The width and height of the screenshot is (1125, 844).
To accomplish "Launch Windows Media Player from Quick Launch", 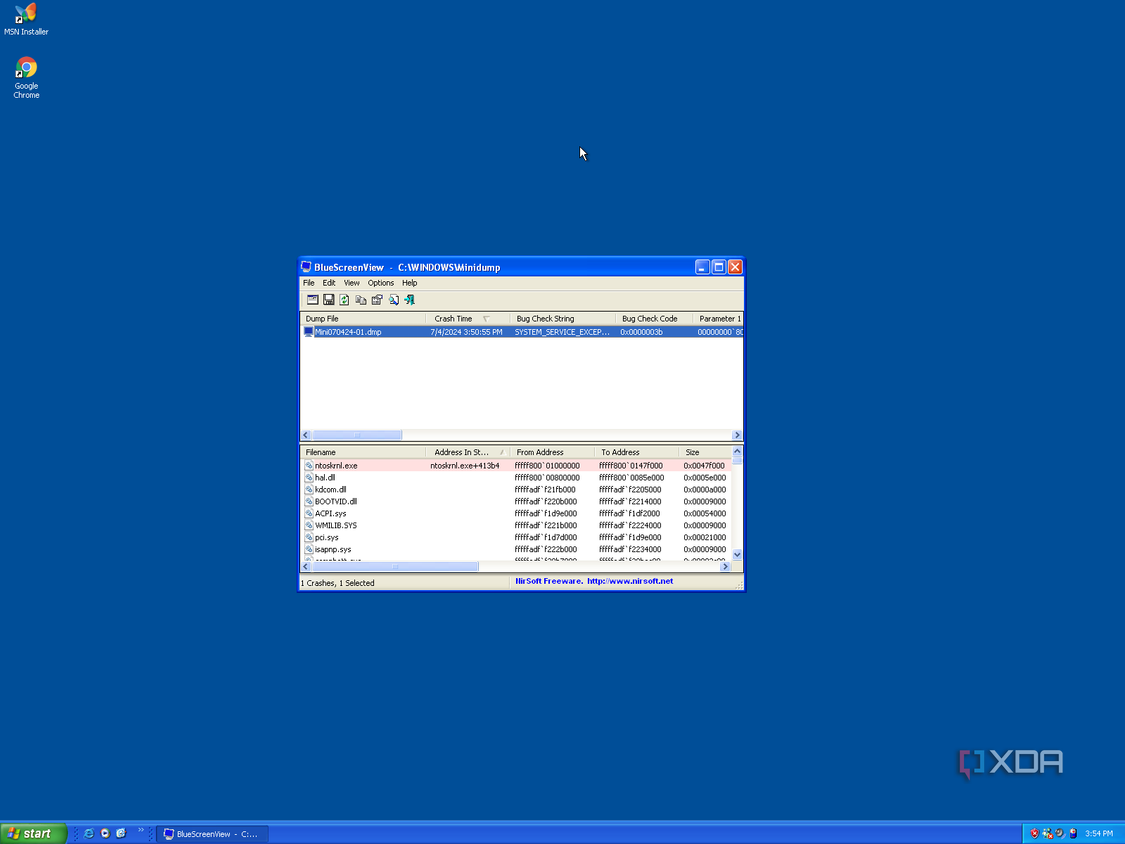I will click(105, 833).
